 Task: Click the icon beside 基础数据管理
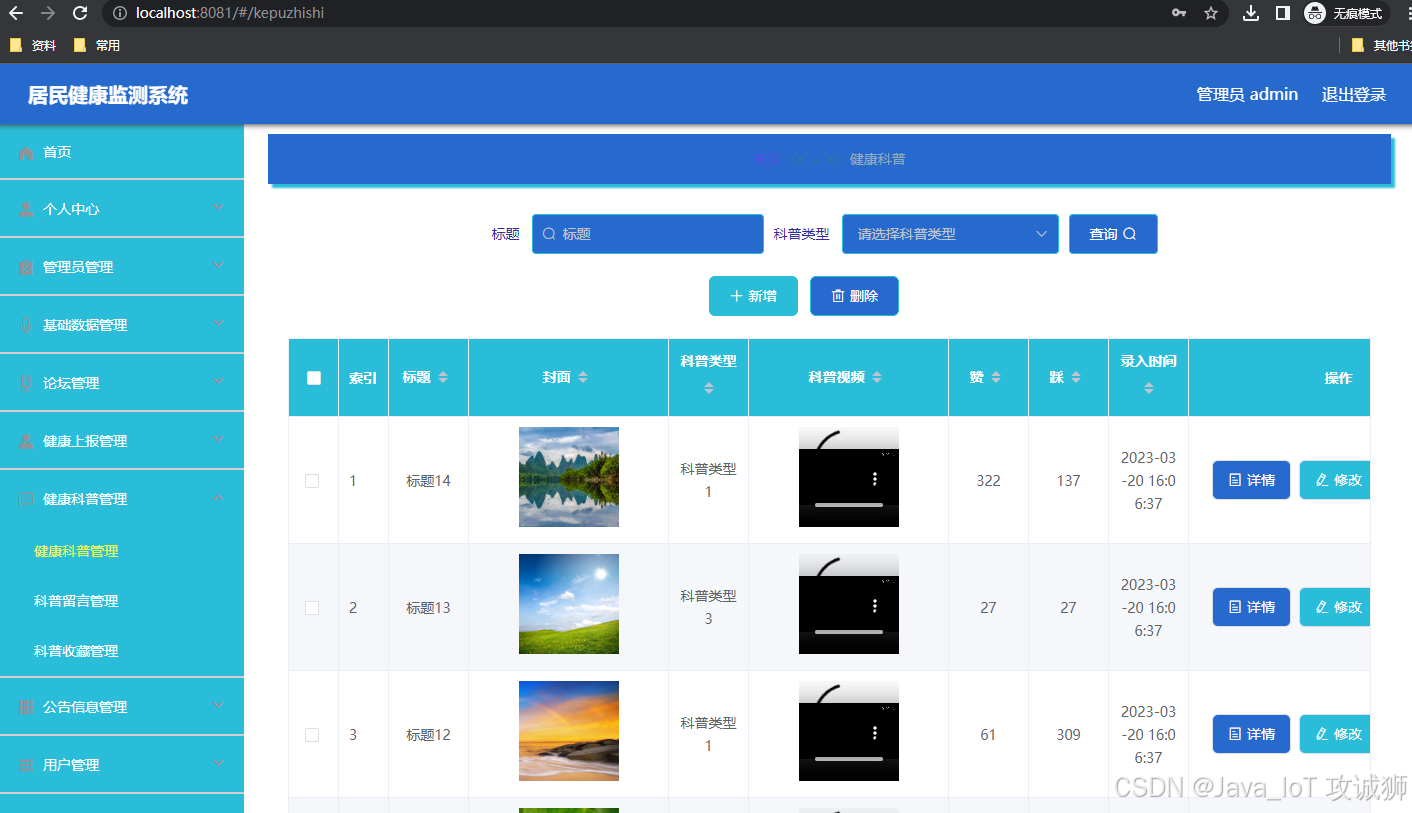point(26,326)
